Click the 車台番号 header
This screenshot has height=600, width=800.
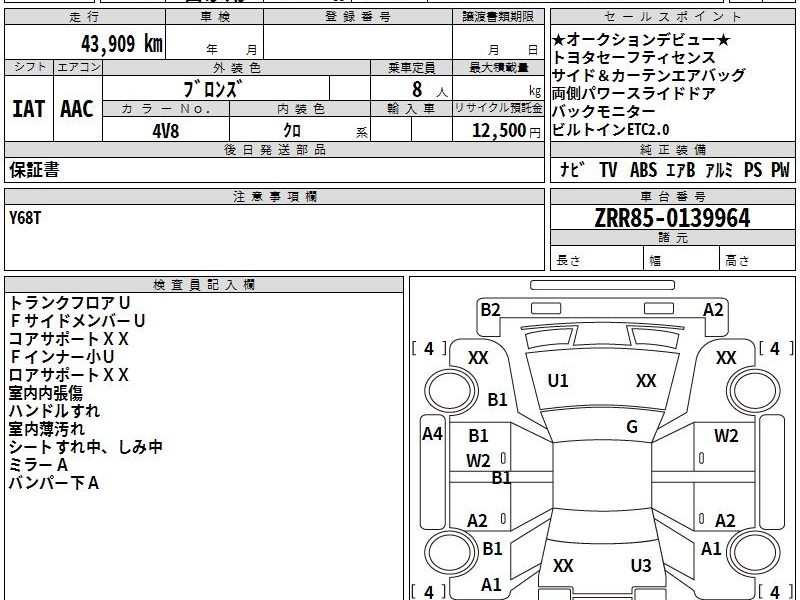[x=672, y=196]
